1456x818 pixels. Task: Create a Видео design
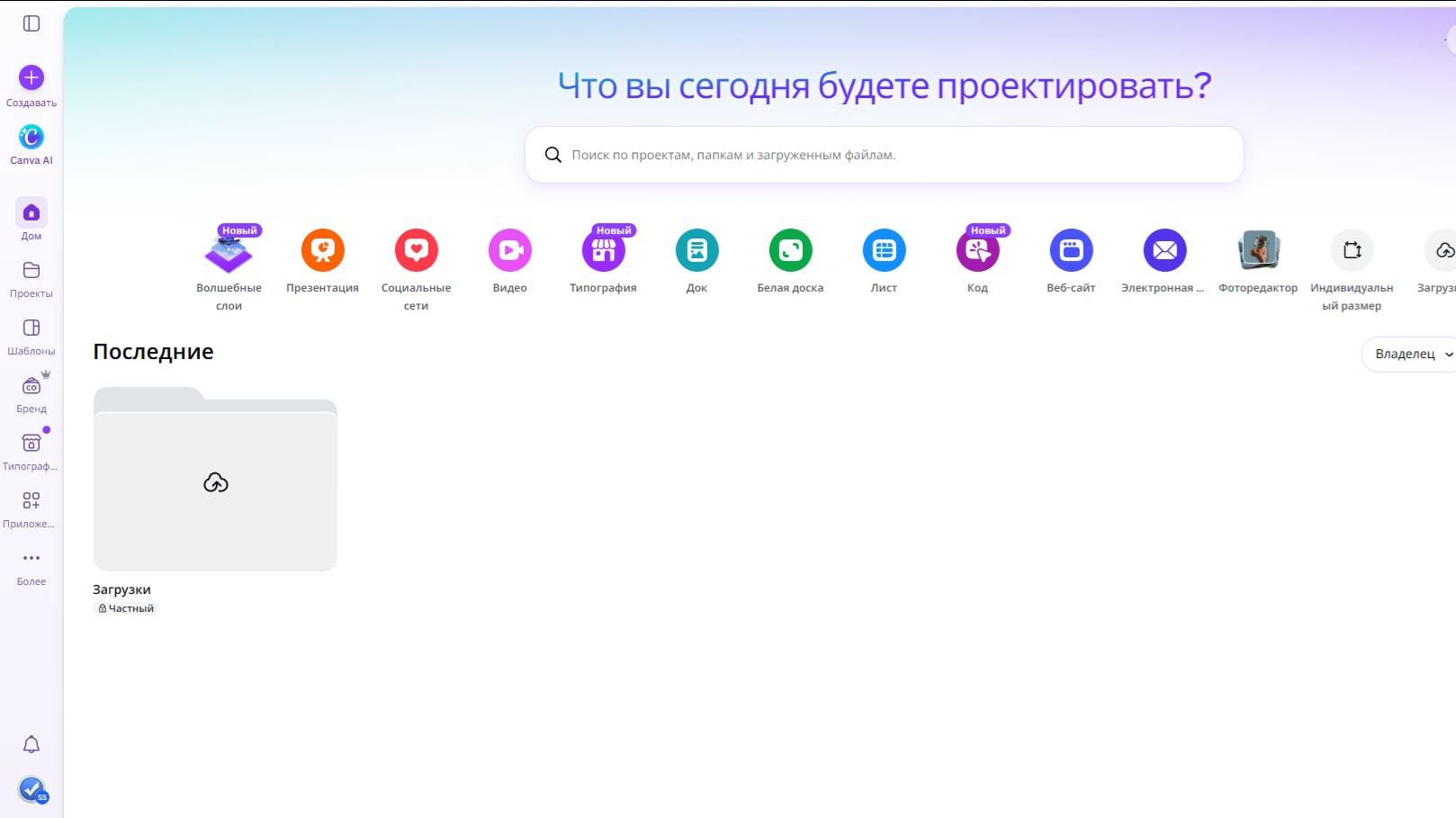509,250
